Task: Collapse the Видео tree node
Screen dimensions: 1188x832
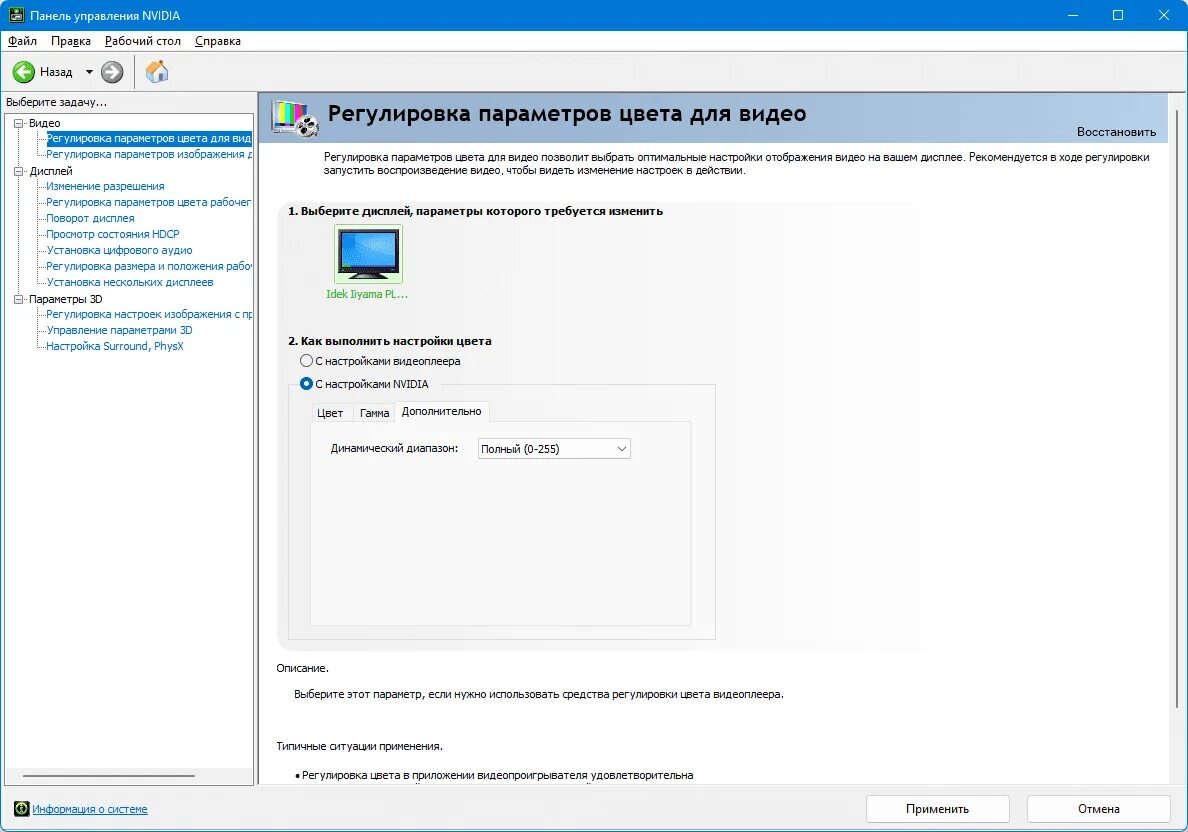Action: pyautogui.click(x=19, y=123)
